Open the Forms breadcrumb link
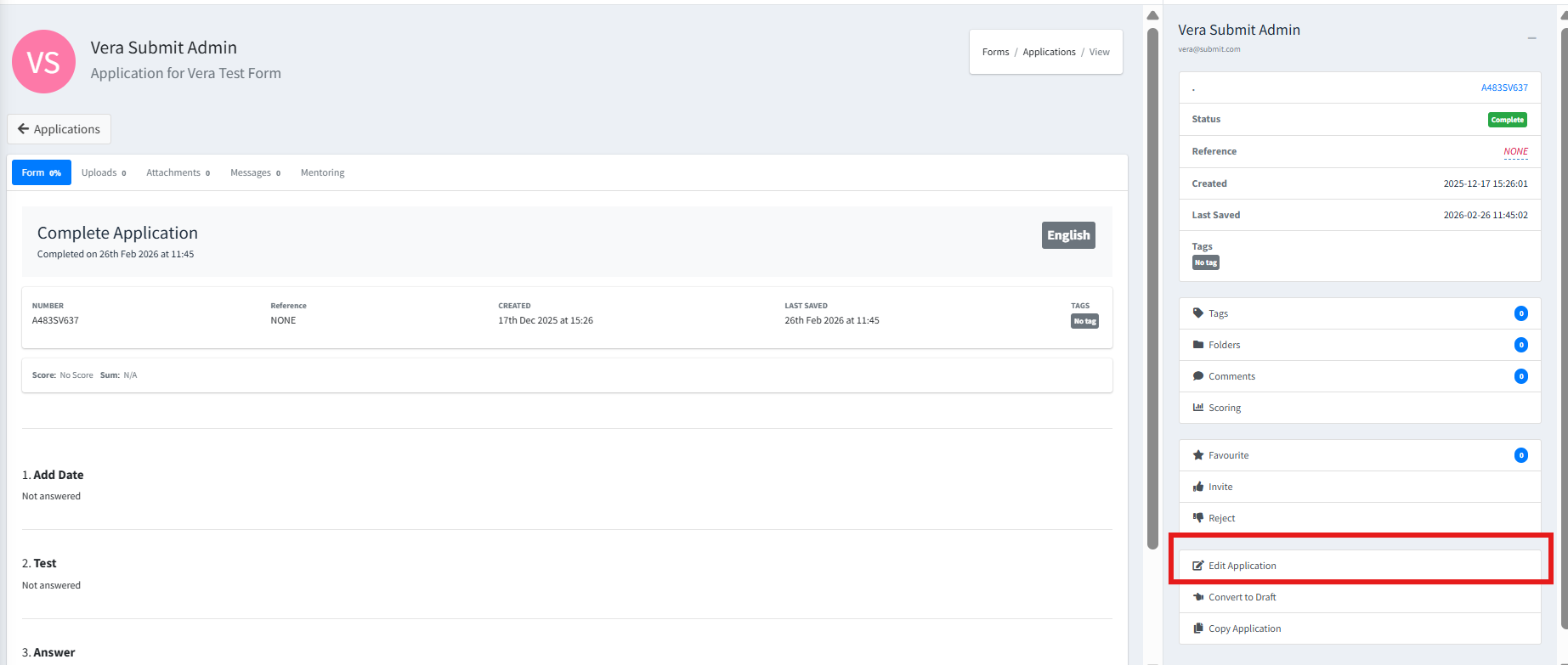Screen dimensions: 1568x665 coord(995,52)
